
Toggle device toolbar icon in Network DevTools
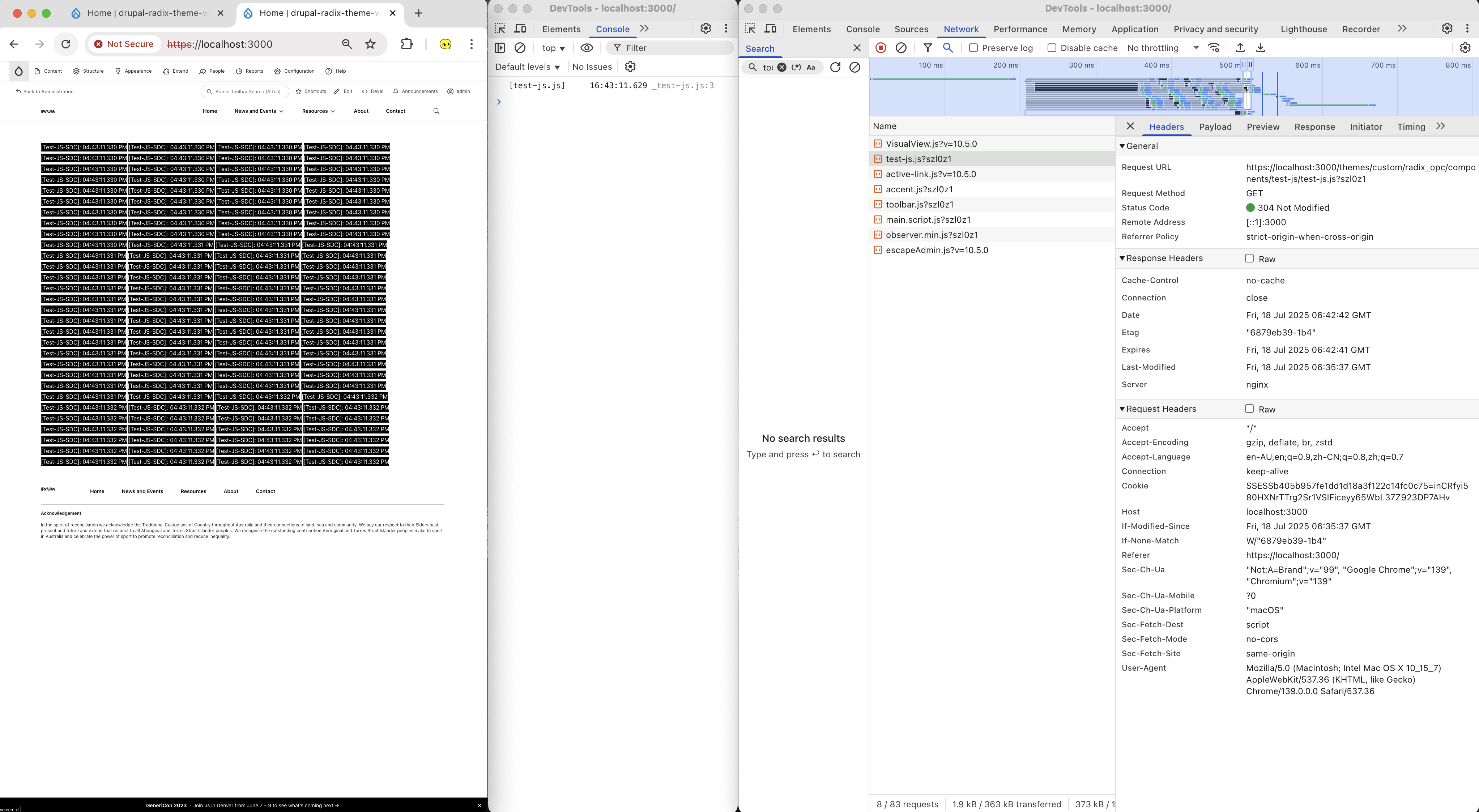771,29
